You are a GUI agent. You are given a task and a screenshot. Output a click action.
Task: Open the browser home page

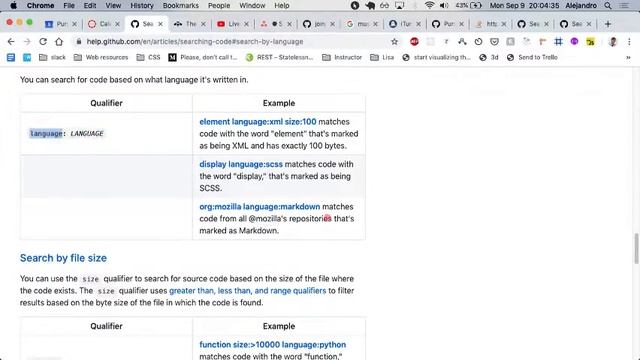pyautogui.click(x=59, y=42)
